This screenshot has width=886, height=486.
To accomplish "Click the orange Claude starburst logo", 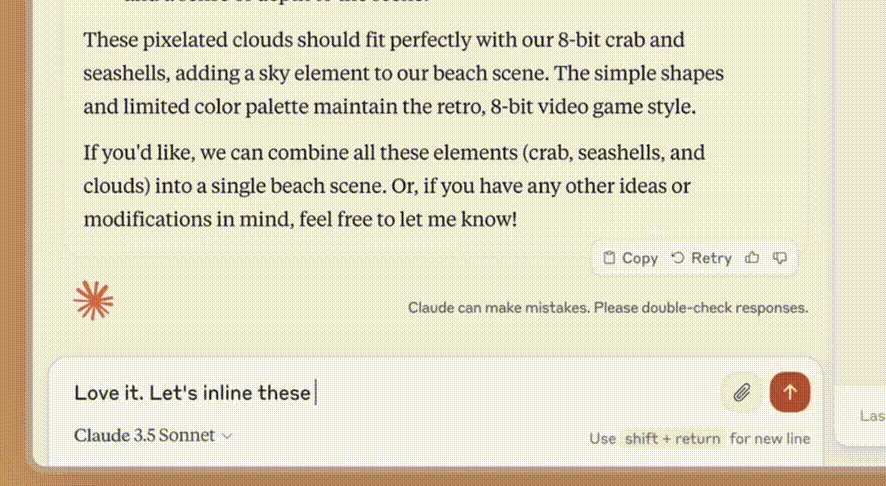I will pos(93,300).
